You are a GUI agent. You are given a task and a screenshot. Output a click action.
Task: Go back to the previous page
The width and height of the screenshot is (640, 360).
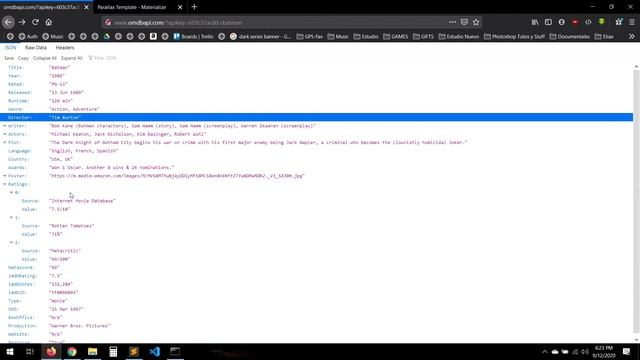point(9,22)
